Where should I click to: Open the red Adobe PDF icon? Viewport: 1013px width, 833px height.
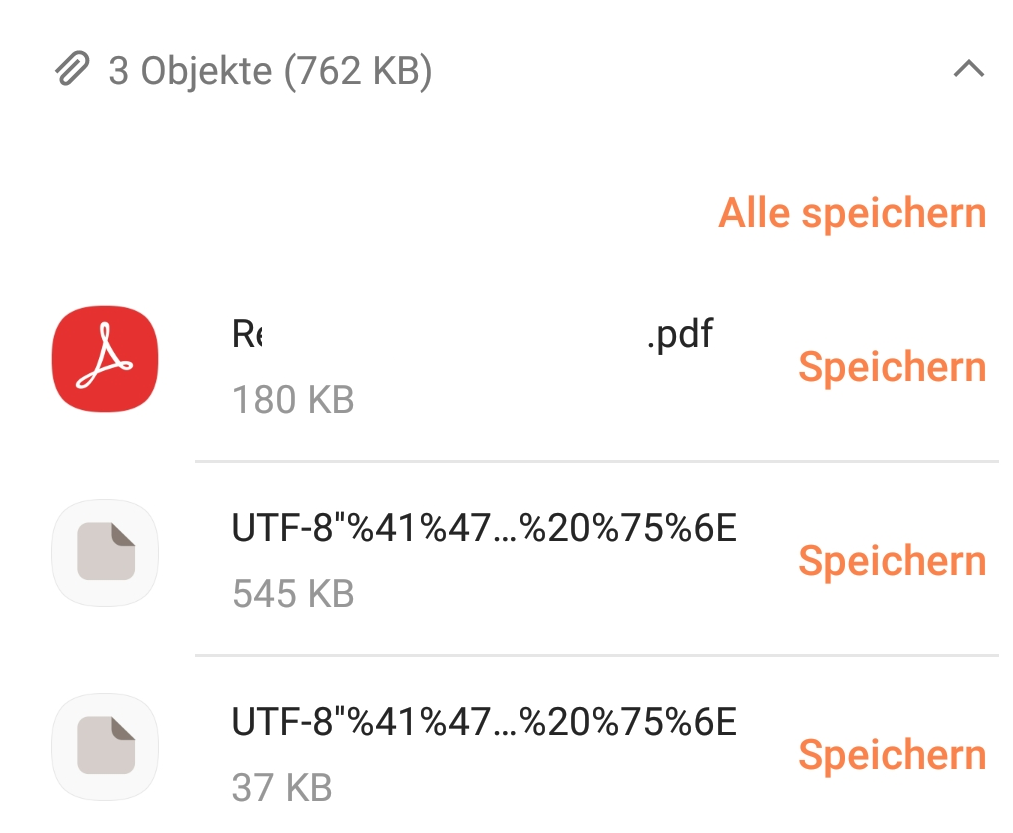[x=105, y=359]
